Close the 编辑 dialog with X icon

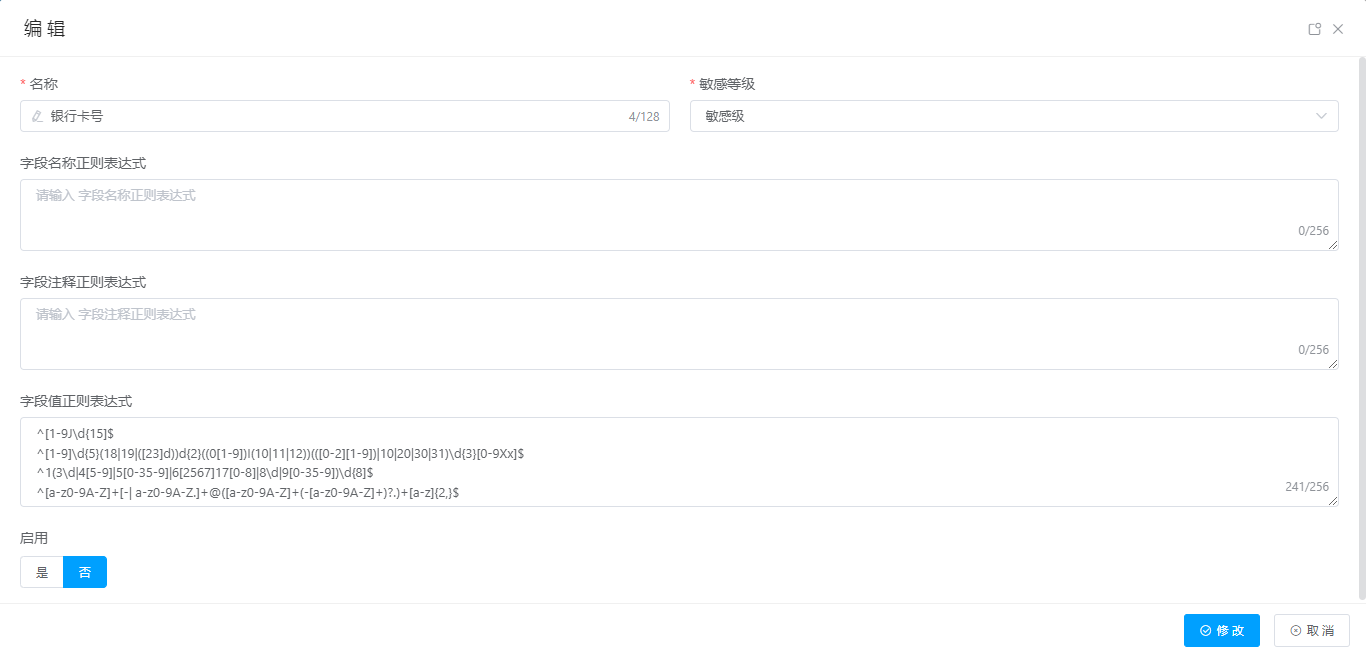[1338, 29]
